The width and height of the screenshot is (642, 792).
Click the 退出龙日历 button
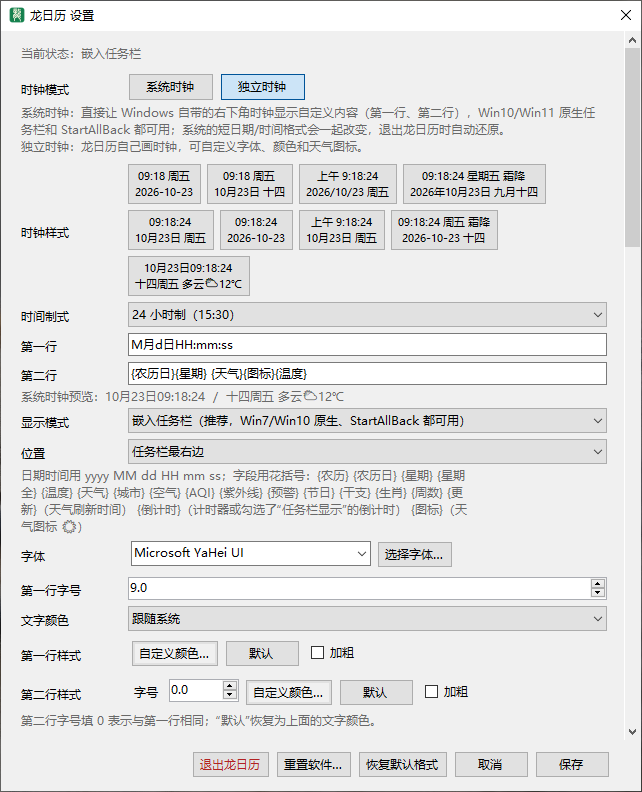230,764
